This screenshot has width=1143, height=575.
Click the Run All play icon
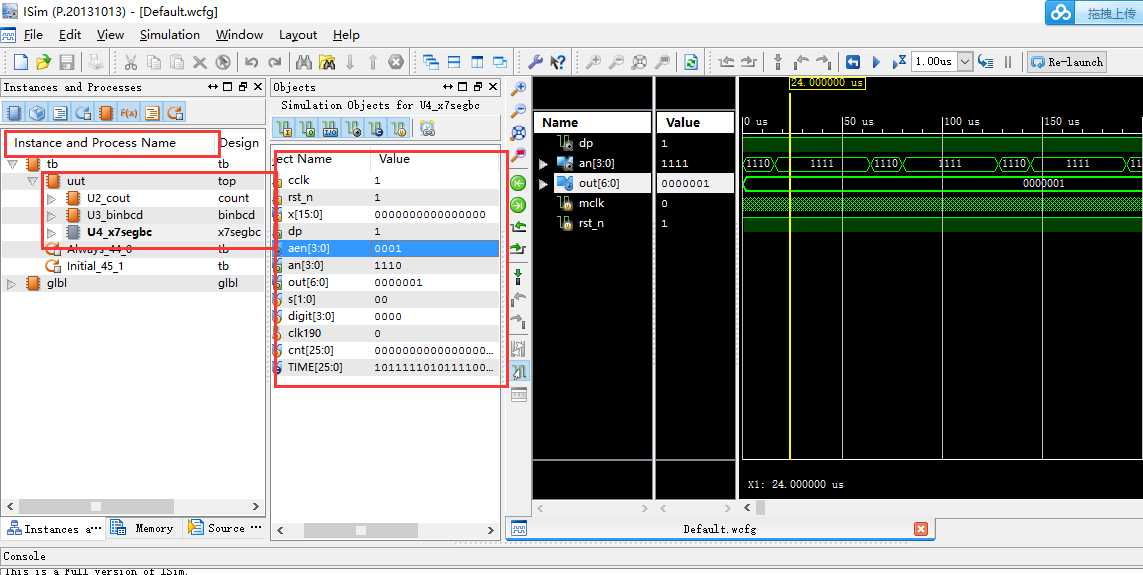tap(876, 62)
